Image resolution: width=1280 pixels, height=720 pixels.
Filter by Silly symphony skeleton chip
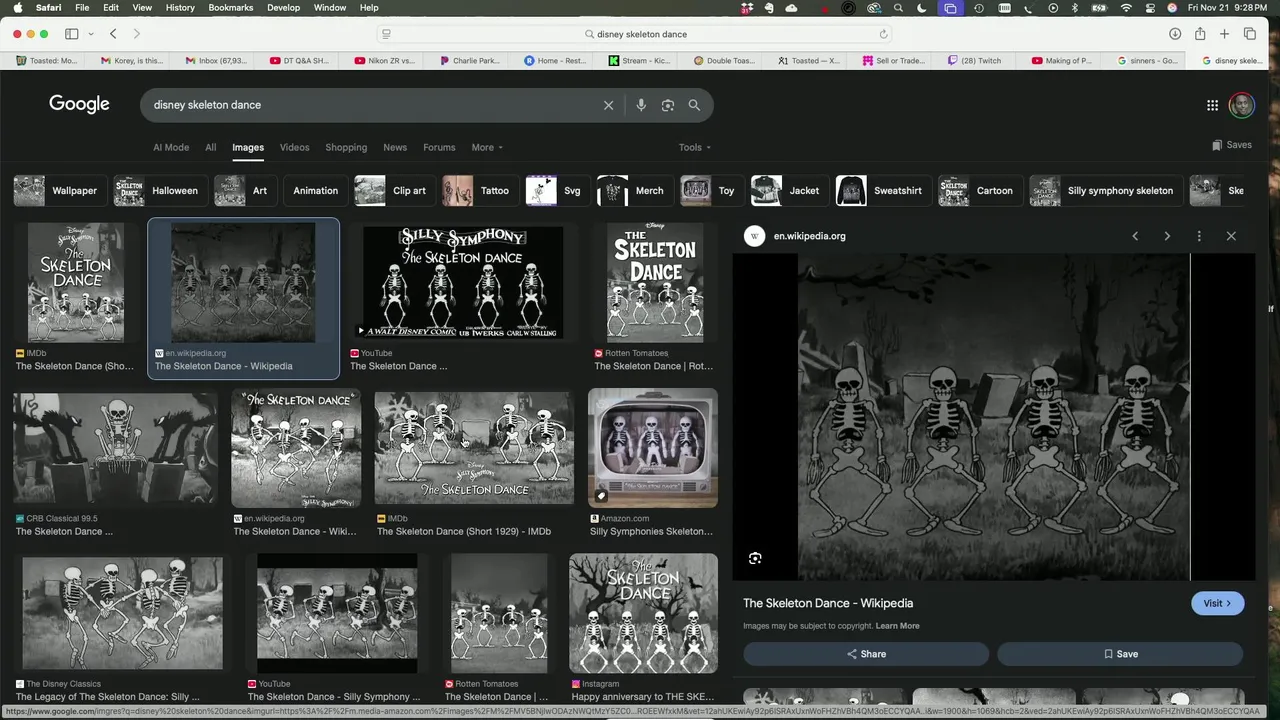coord(1106,190)
